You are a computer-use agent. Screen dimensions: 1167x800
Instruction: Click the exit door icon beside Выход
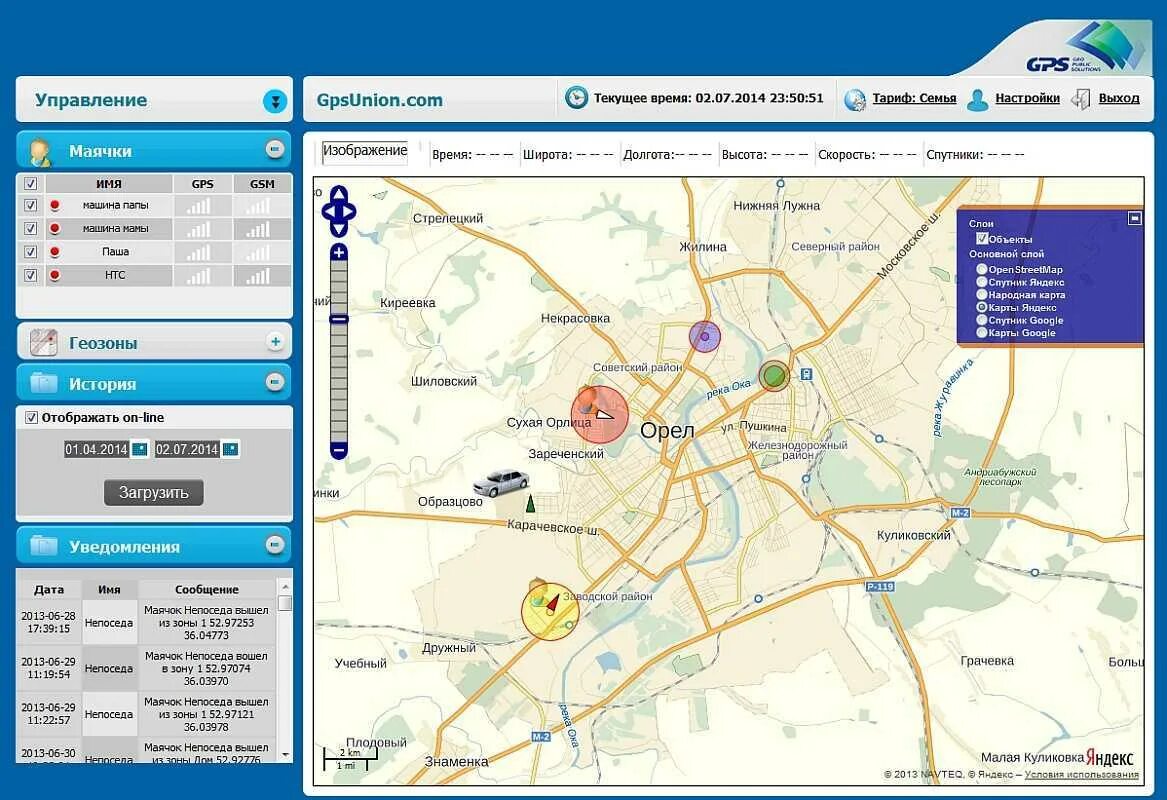pos(1079,97)
